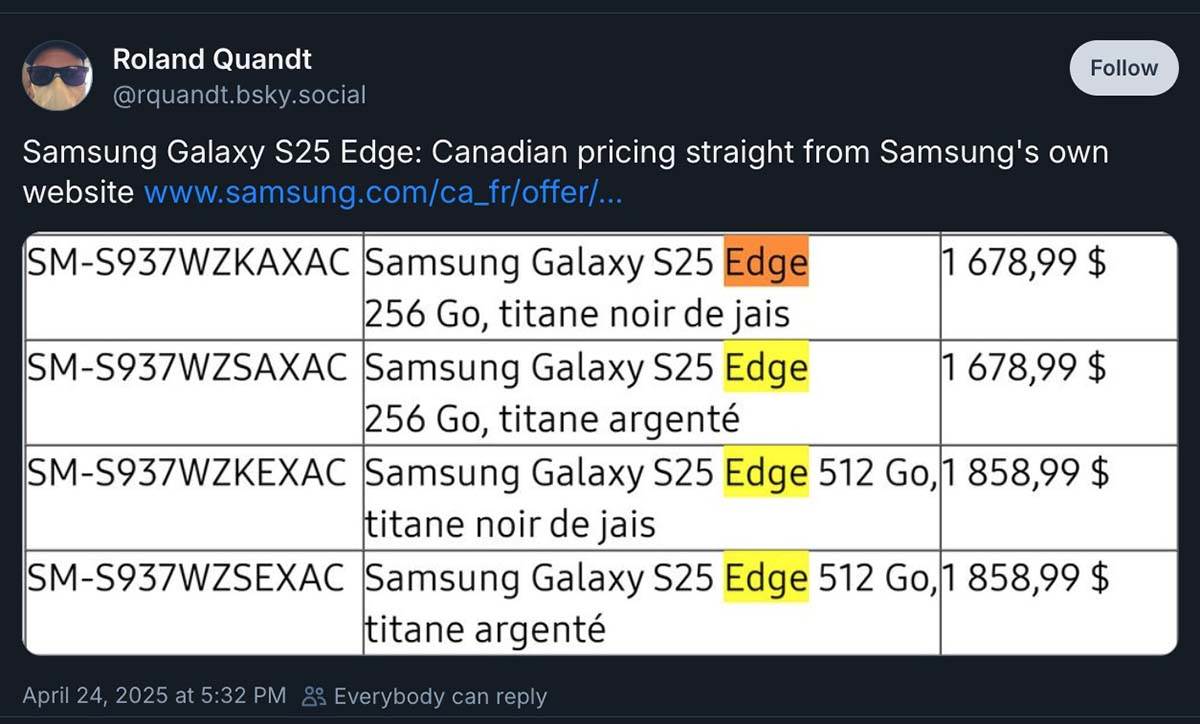Open the April 24, 2025 timestamp
The height and width of the screenshot is (724, 1200).
point(154,696)
